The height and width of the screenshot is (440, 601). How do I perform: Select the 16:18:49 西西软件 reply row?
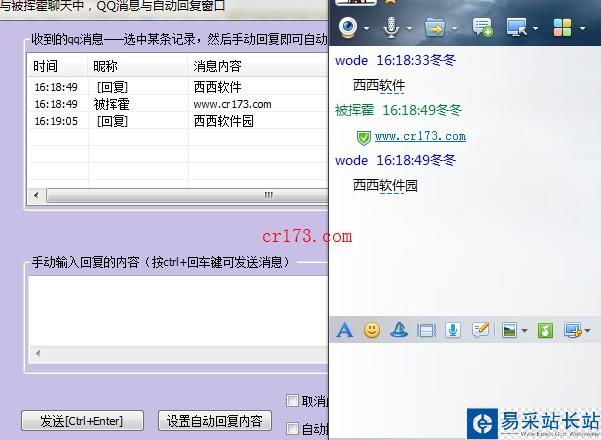pos(178,87)
